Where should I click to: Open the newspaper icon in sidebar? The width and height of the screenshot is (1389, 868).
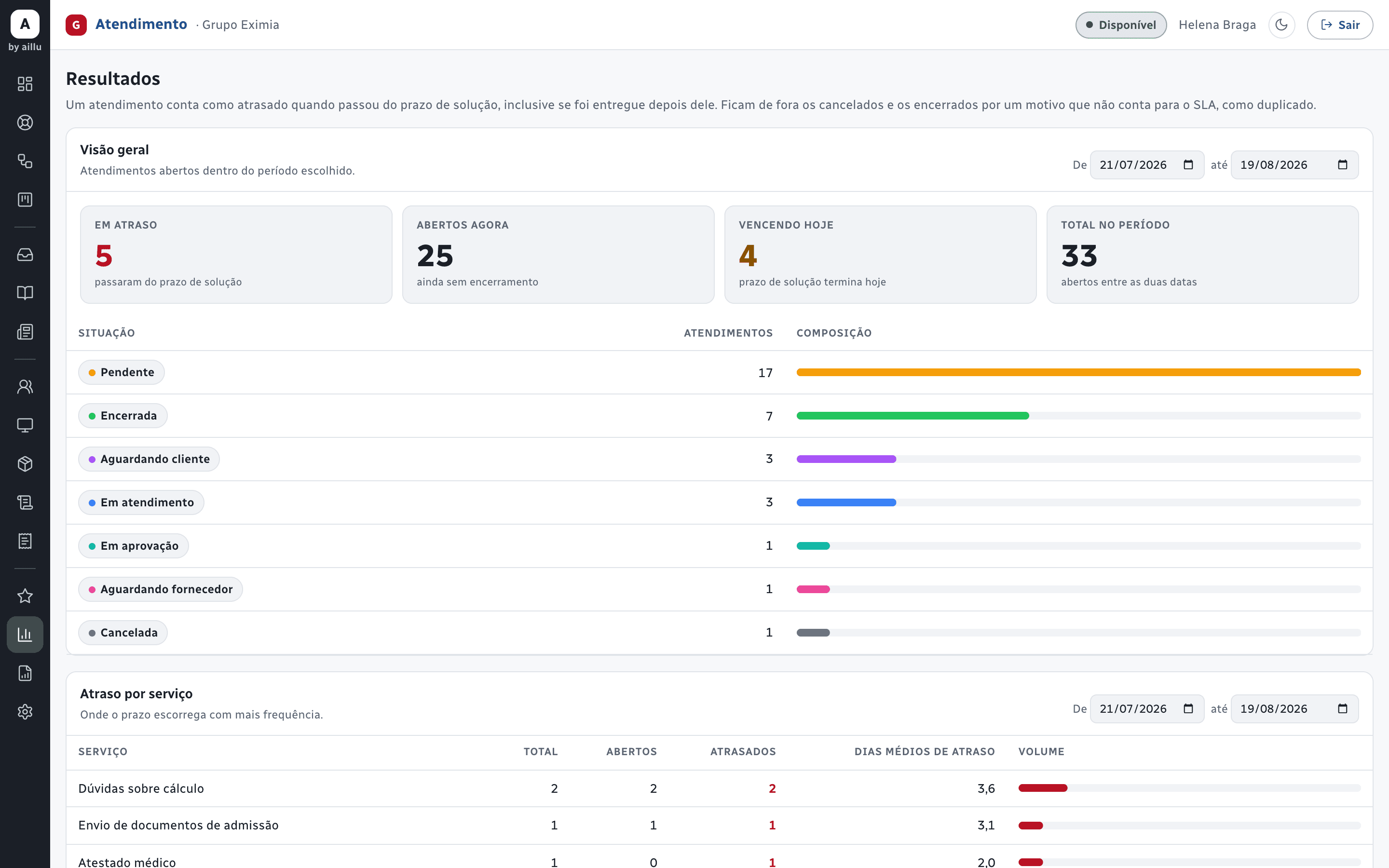tap(25, 331)
